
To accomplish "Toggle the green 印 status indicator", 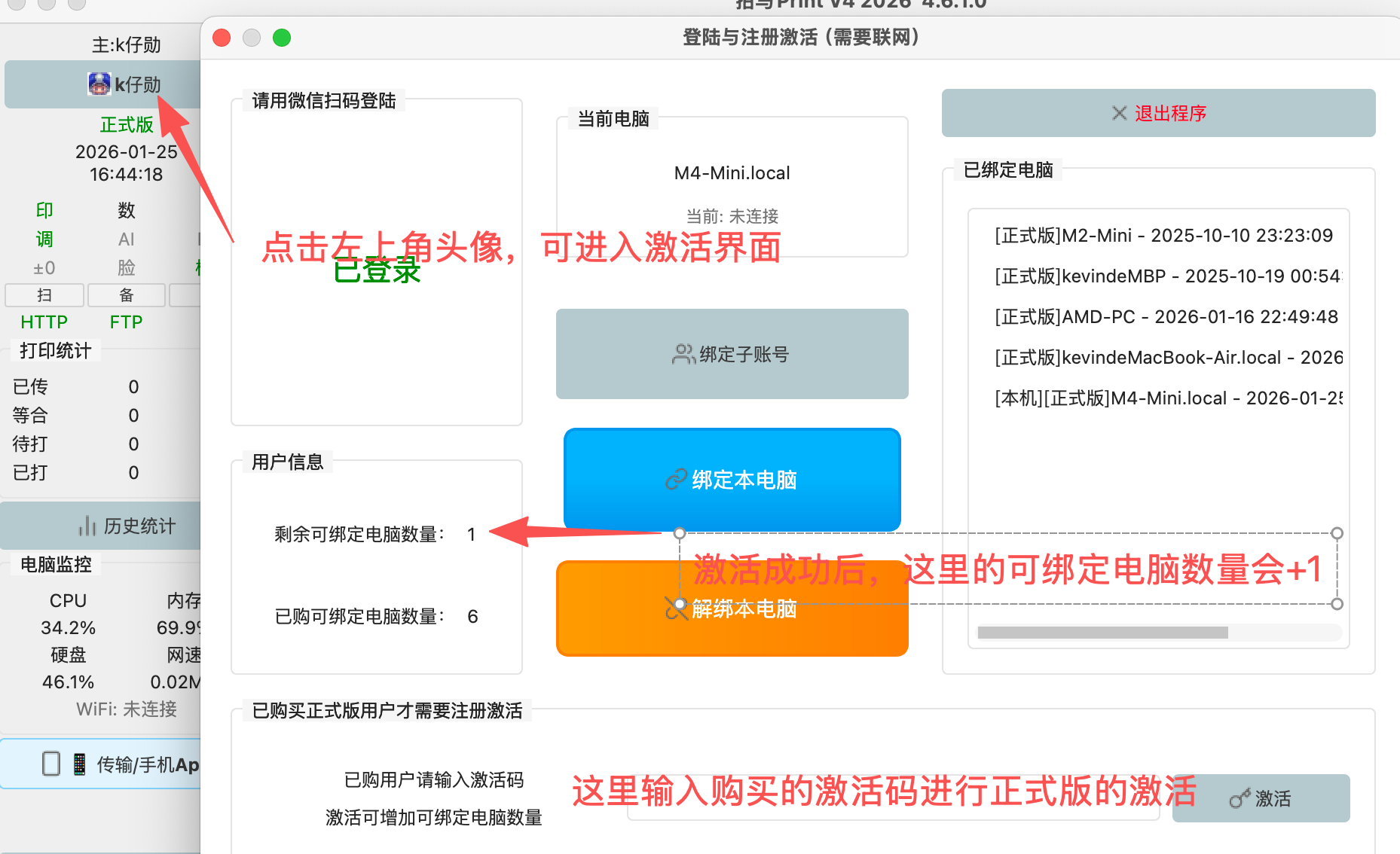I will pos(44,210).
